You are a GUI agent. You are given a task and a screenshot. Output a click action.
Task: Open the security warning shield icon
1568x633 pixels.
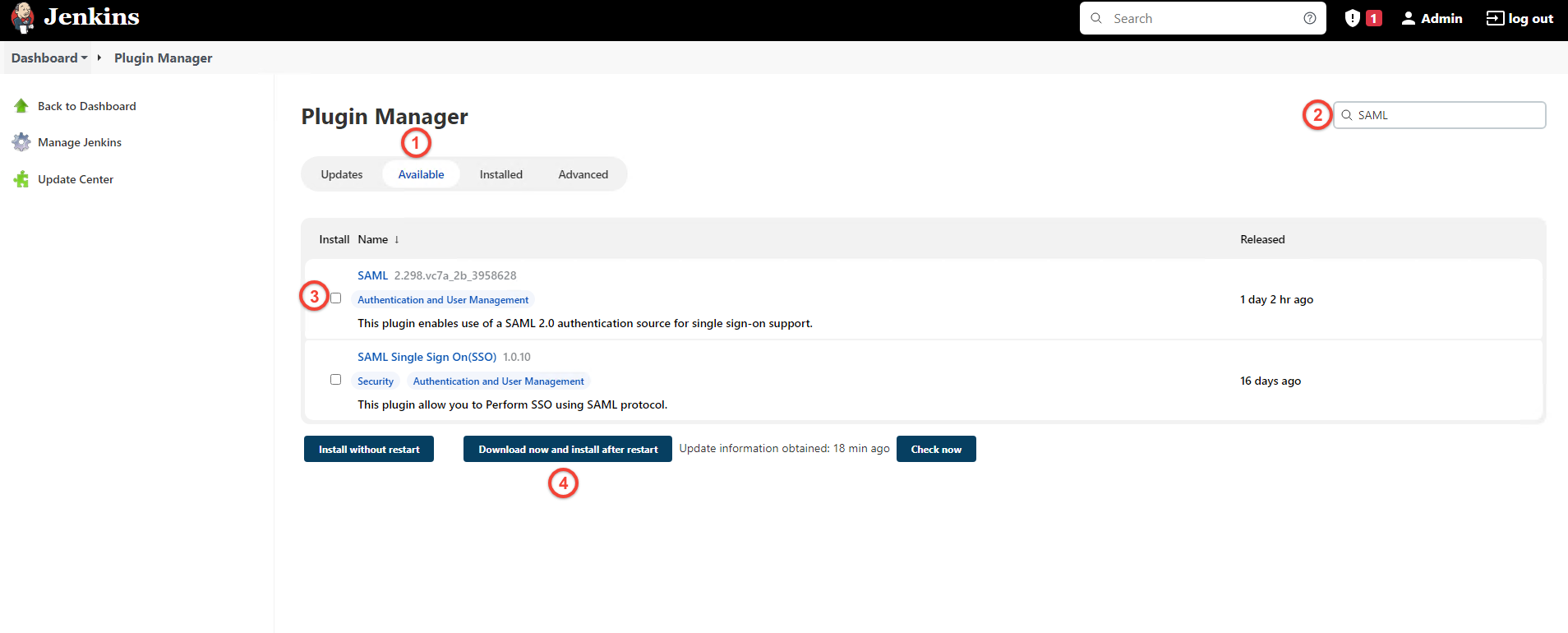(1352, 18)
